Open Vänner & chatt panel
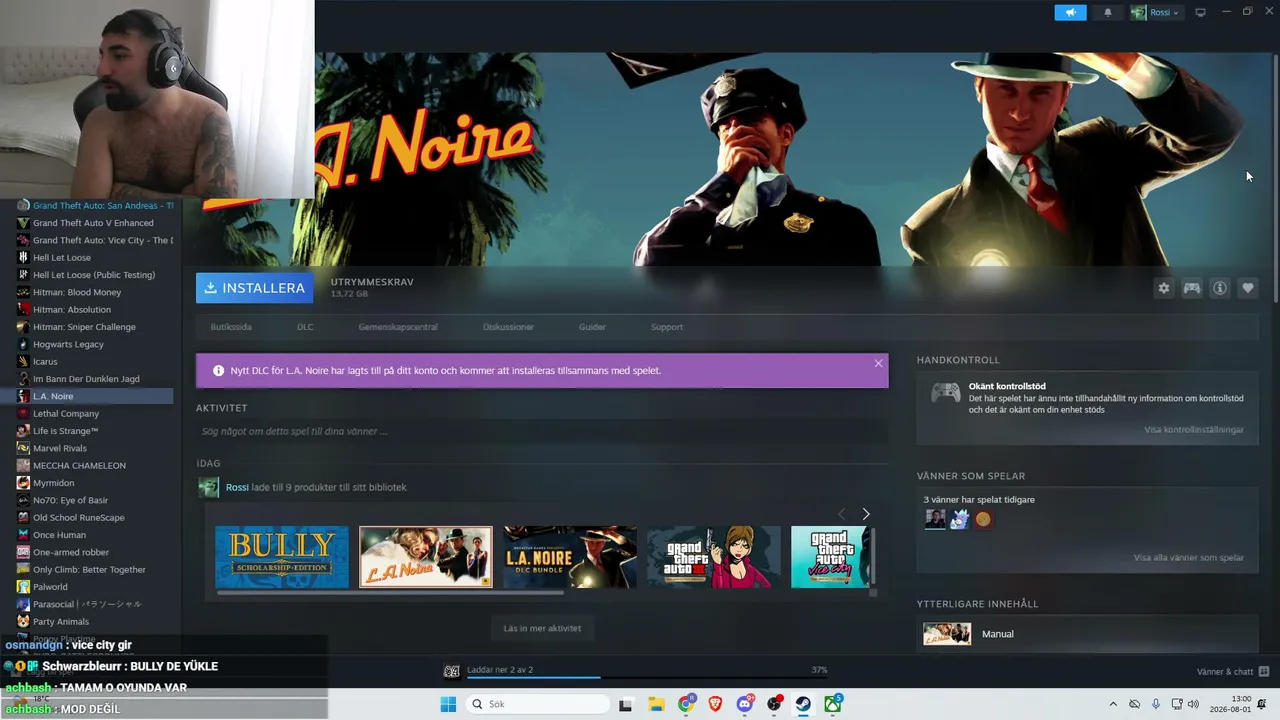 tap(1233, 671)
